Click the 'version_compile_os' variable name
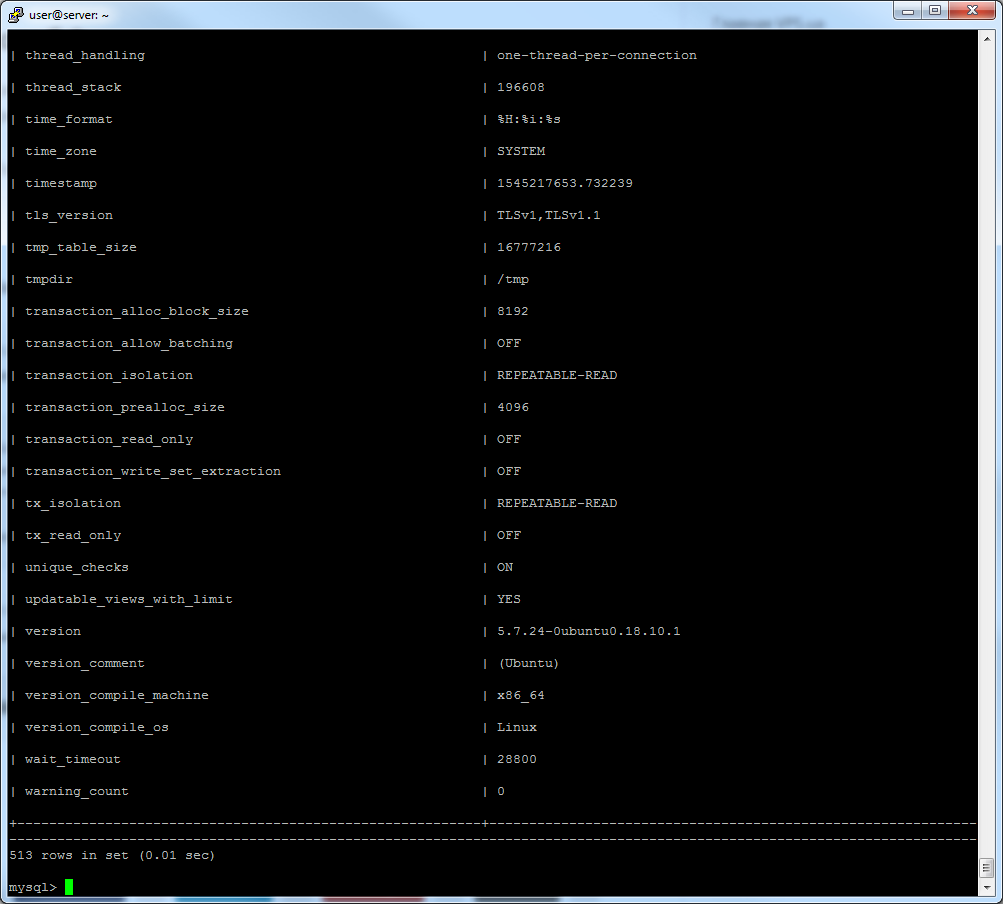The image size is (1003, 904). [97, 727]
